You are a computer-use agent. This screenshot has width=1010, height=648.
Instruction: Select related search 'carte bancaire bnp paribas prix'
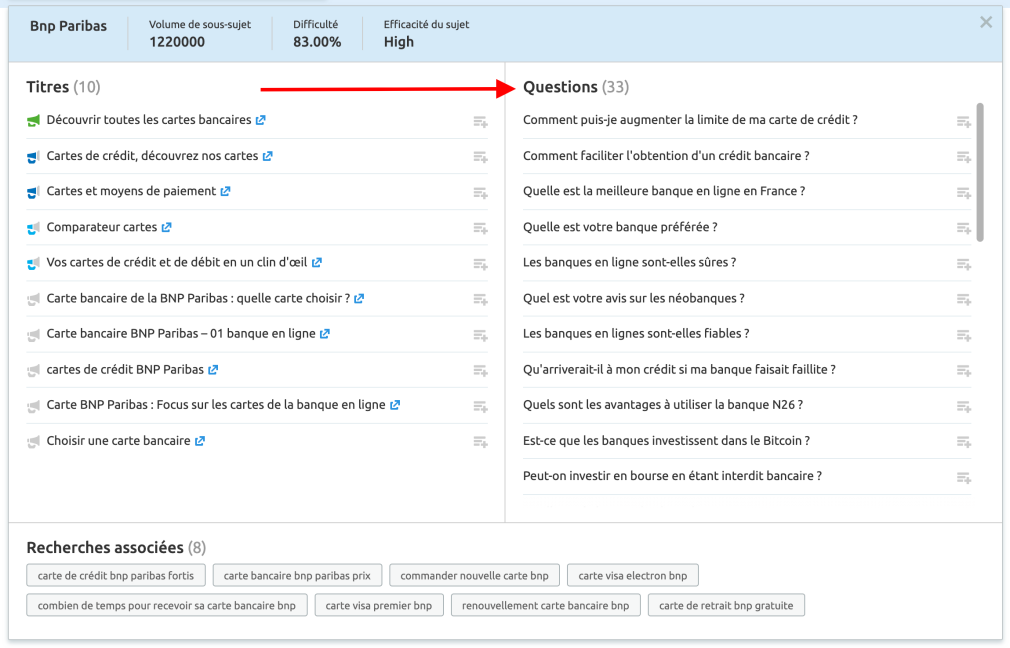point(297,576)
